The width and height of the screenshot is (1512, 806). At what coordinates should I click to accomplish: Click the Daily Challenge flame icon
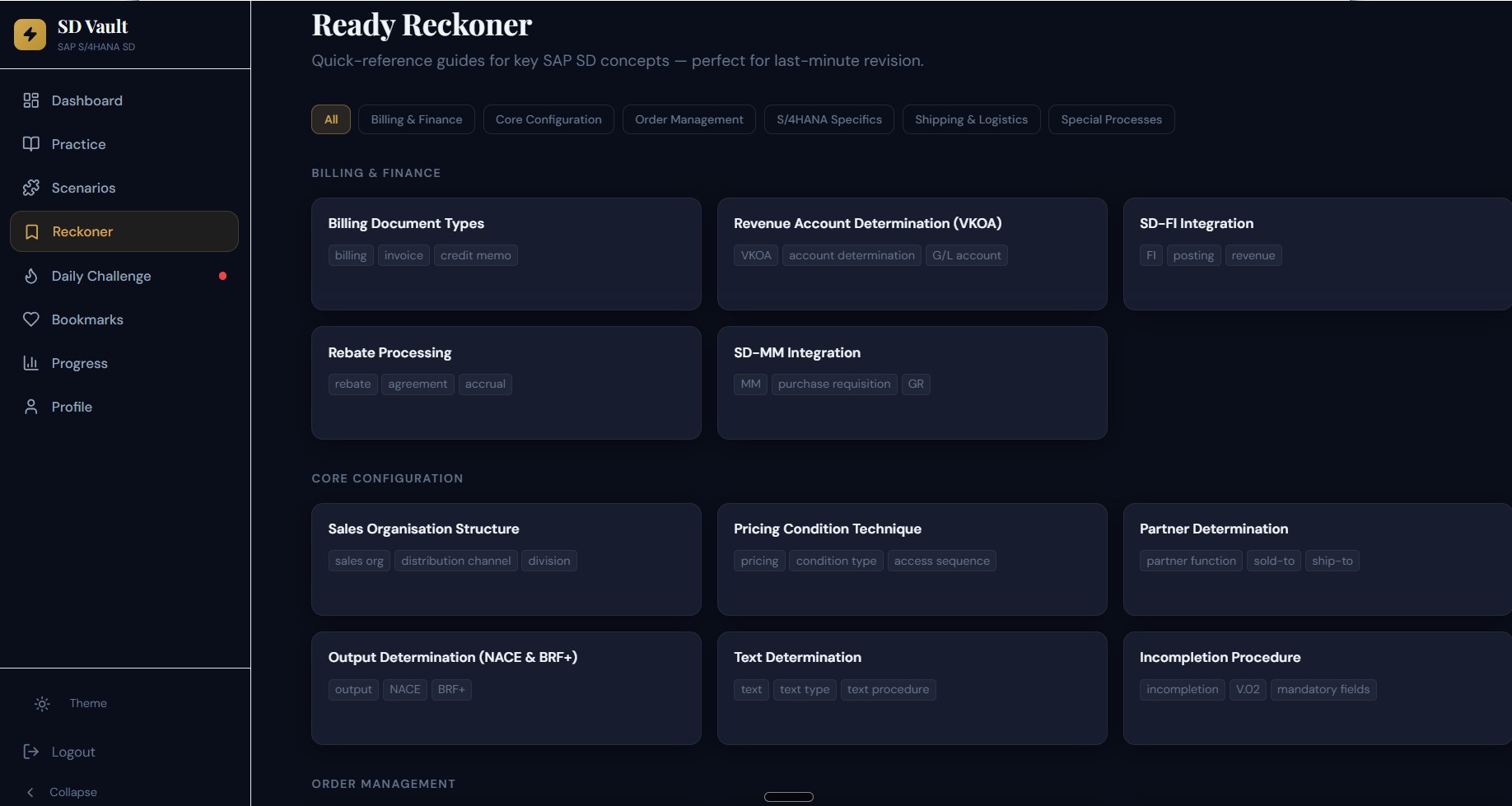[31, 276]
